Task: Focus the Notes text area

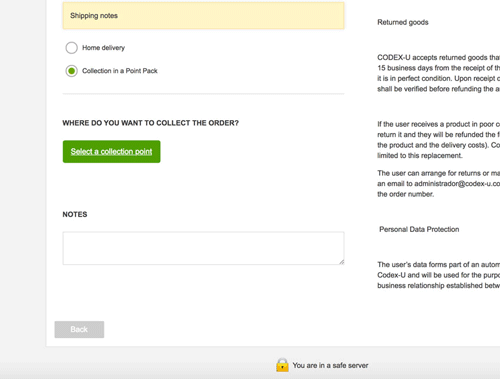Action: (x=203, y=248)
